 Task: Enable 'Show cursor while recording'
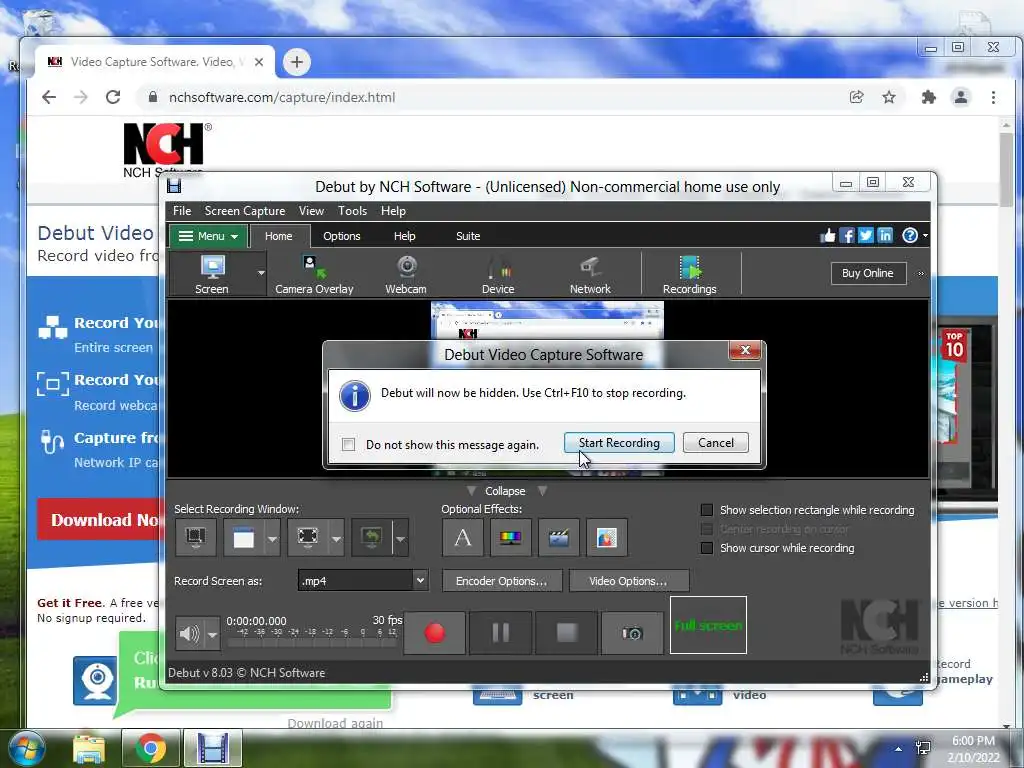[707, 548]
